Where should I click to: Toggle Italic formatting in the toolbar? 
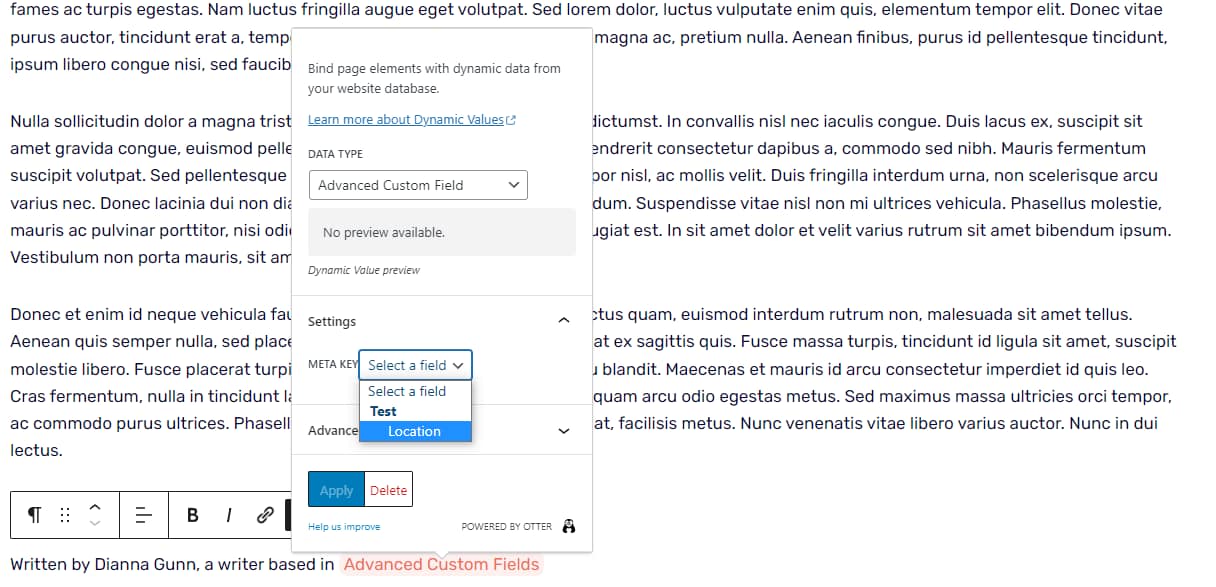[228, 514]
